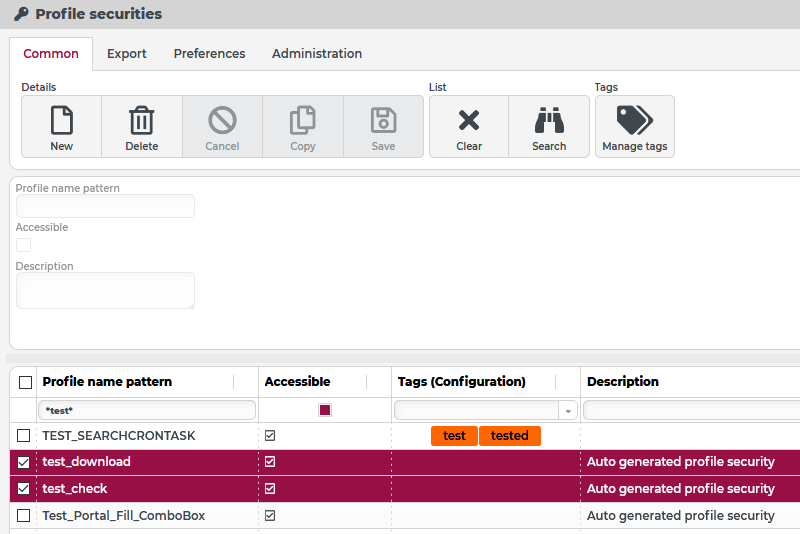The image size is (800, 534).
Task: Click the Delete trash can icon
Action: click(142, 121)
